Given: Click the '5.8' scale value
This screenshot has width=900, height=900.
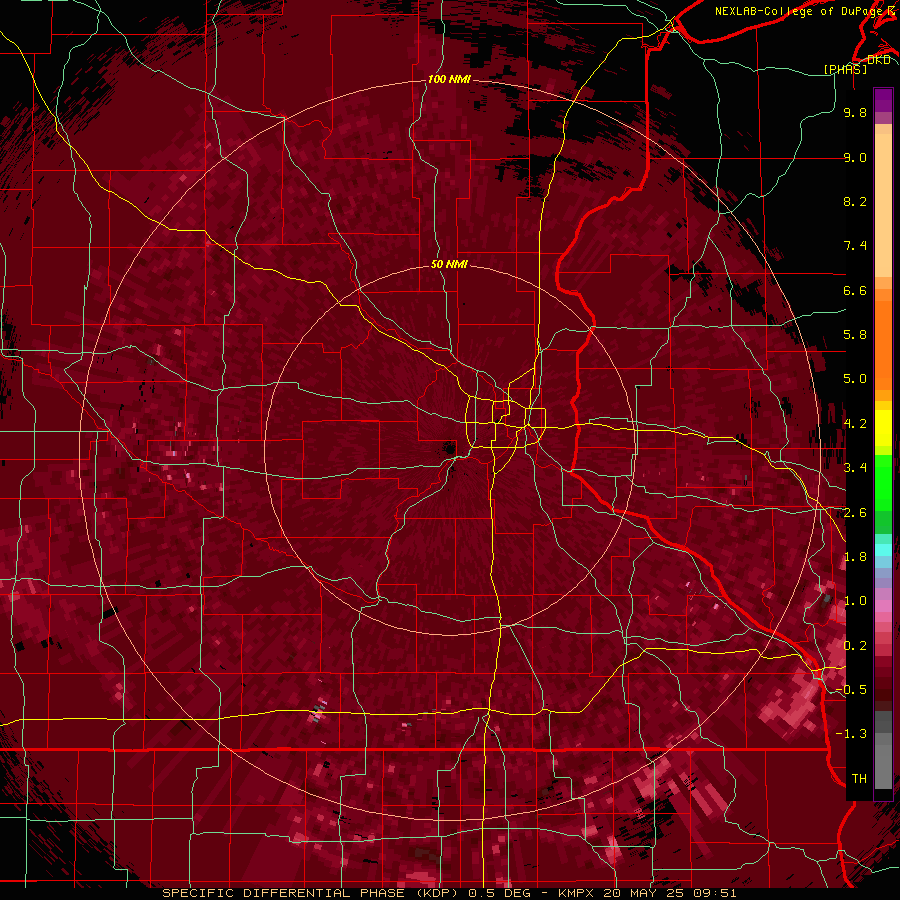Looking at the screenshot, I should (855, 335).
